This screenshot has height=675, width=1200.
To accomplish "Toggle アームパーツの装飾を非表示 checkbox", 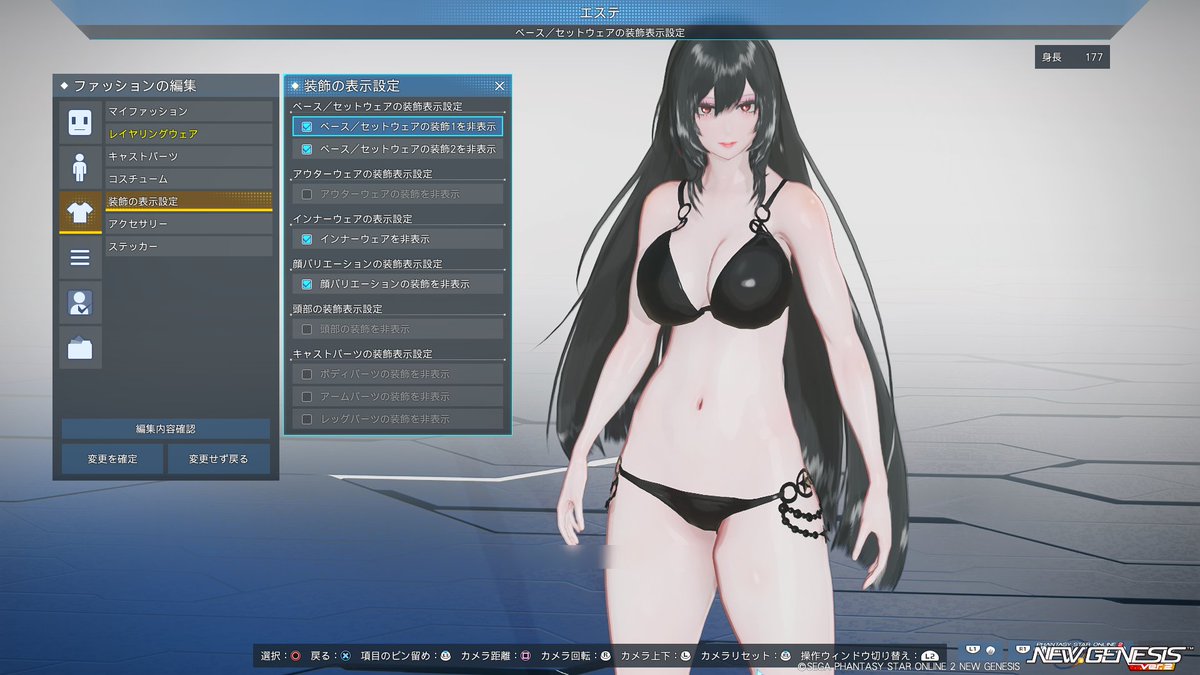I will (307, 396).
